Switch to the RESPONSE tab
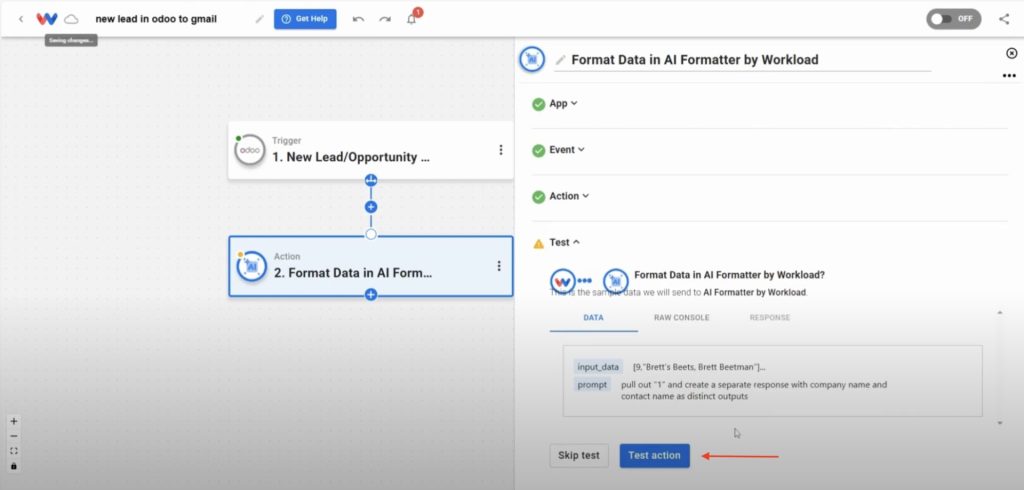The image size is (1024, 490). point(769,318)
